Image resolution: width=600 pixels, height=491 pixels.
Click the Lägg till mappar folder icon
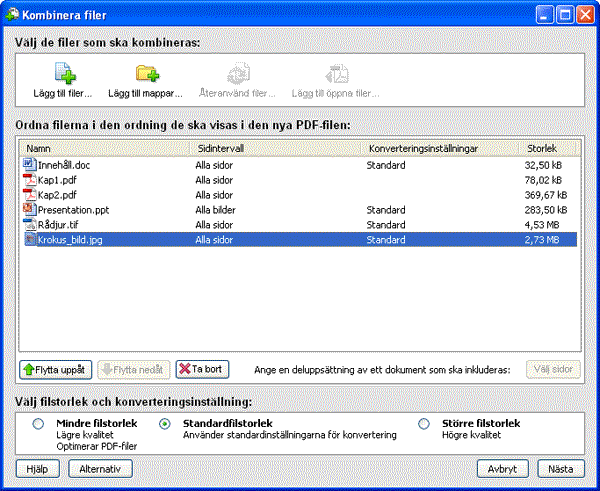click(x=147, y=72)
